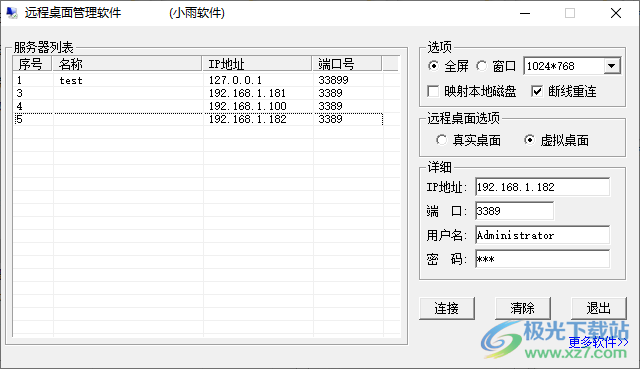Open the 1024*768 resolution dropdown arrow
This screenshot has height=369, width=640.
coord(611,66)
